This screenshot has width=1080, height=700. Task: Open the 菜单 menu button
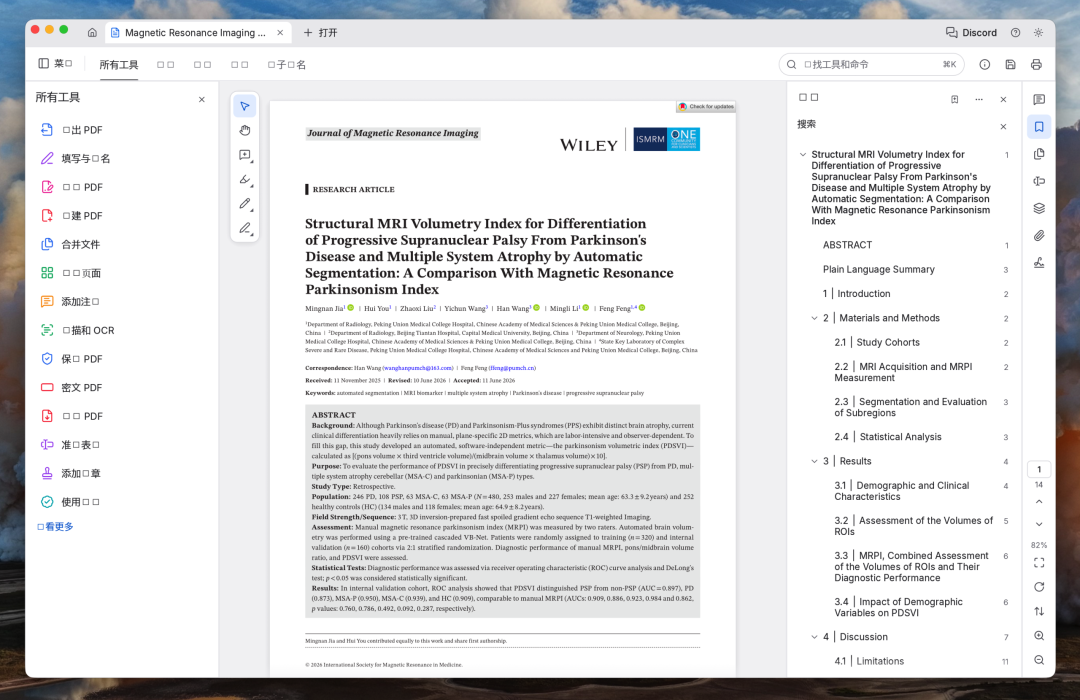[x=55, y=64]
